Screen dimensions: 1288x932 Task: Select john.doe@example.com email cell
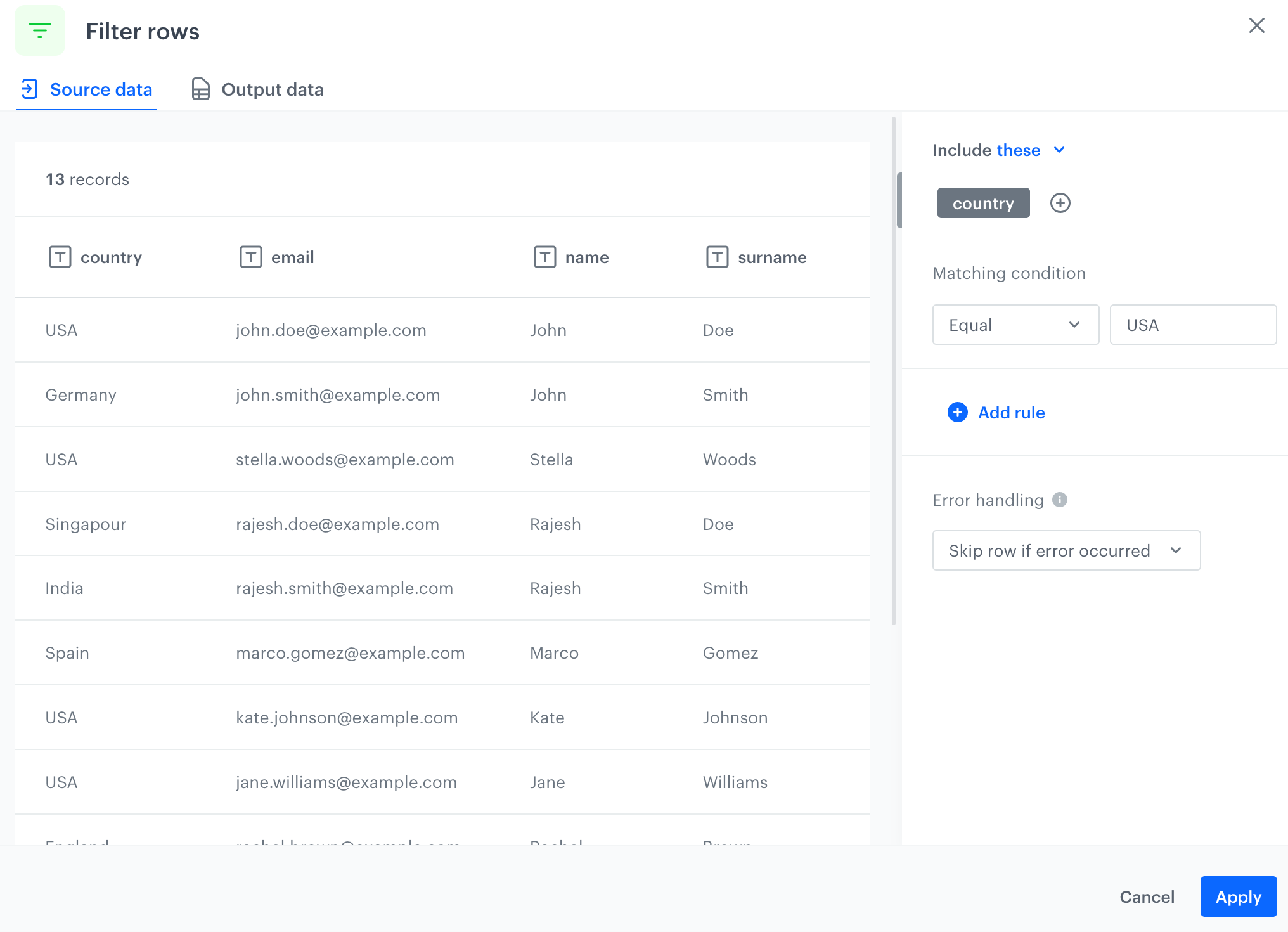331,330
